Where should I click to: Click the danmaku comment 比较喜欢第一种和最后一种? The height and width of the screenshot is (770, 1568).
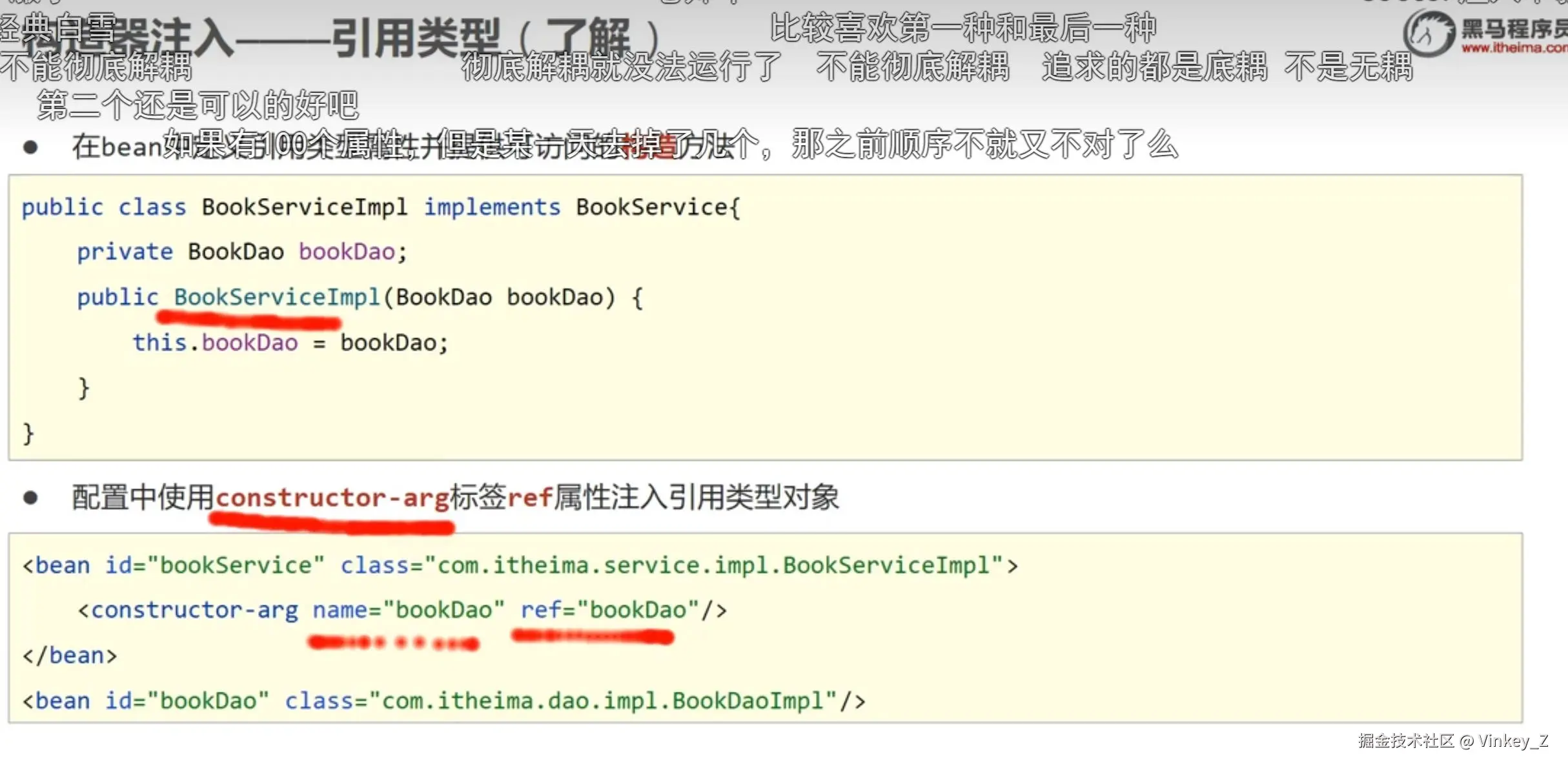click(x=962, y=28)
